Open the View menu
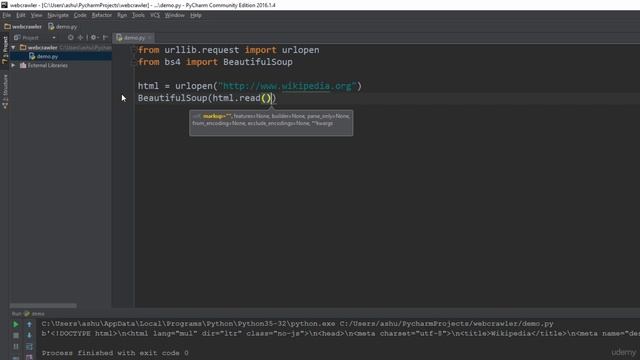The width and height of the screenshot is (640, 360). click(36, 15)
